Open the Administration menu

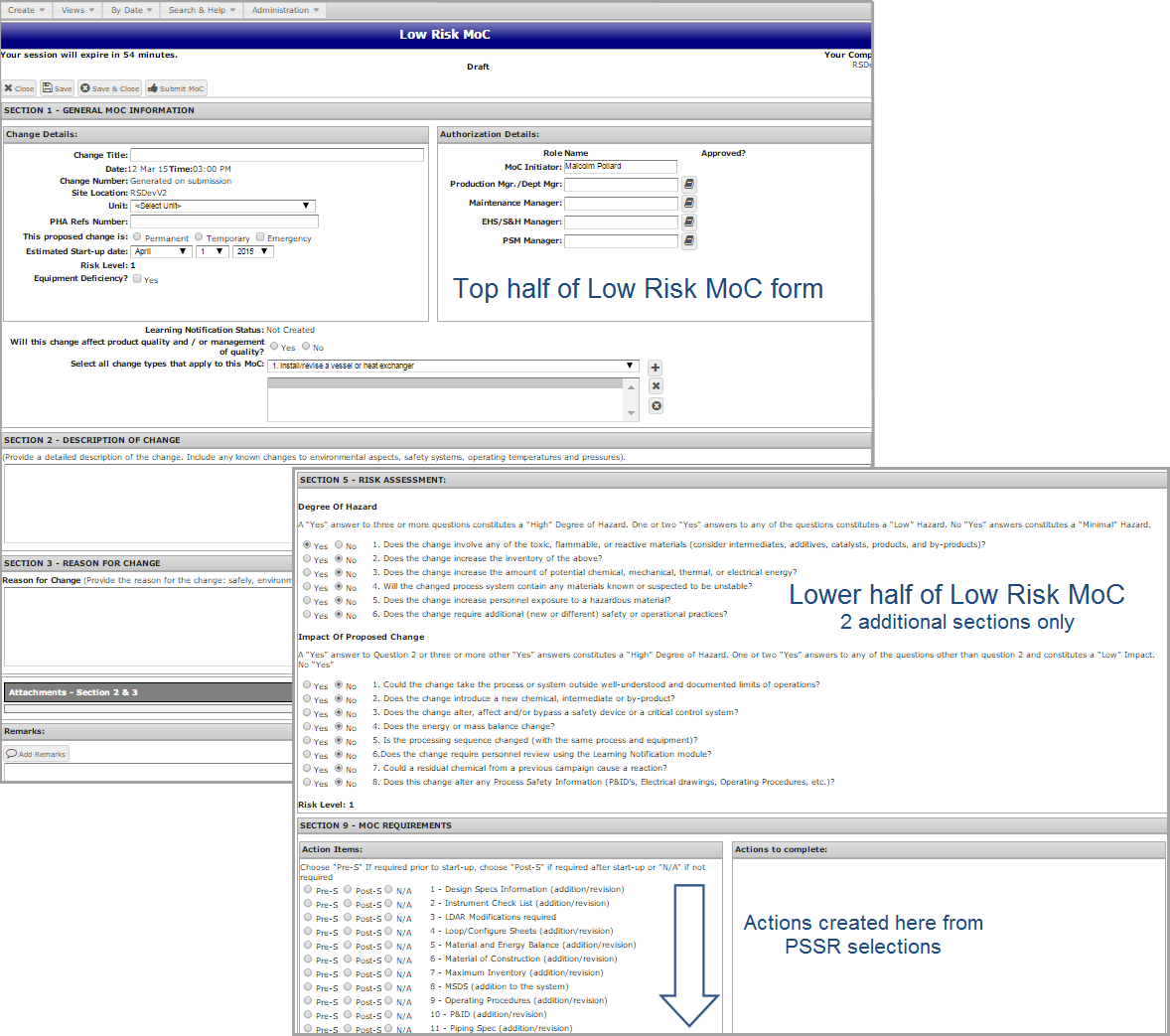pos(285,10)
